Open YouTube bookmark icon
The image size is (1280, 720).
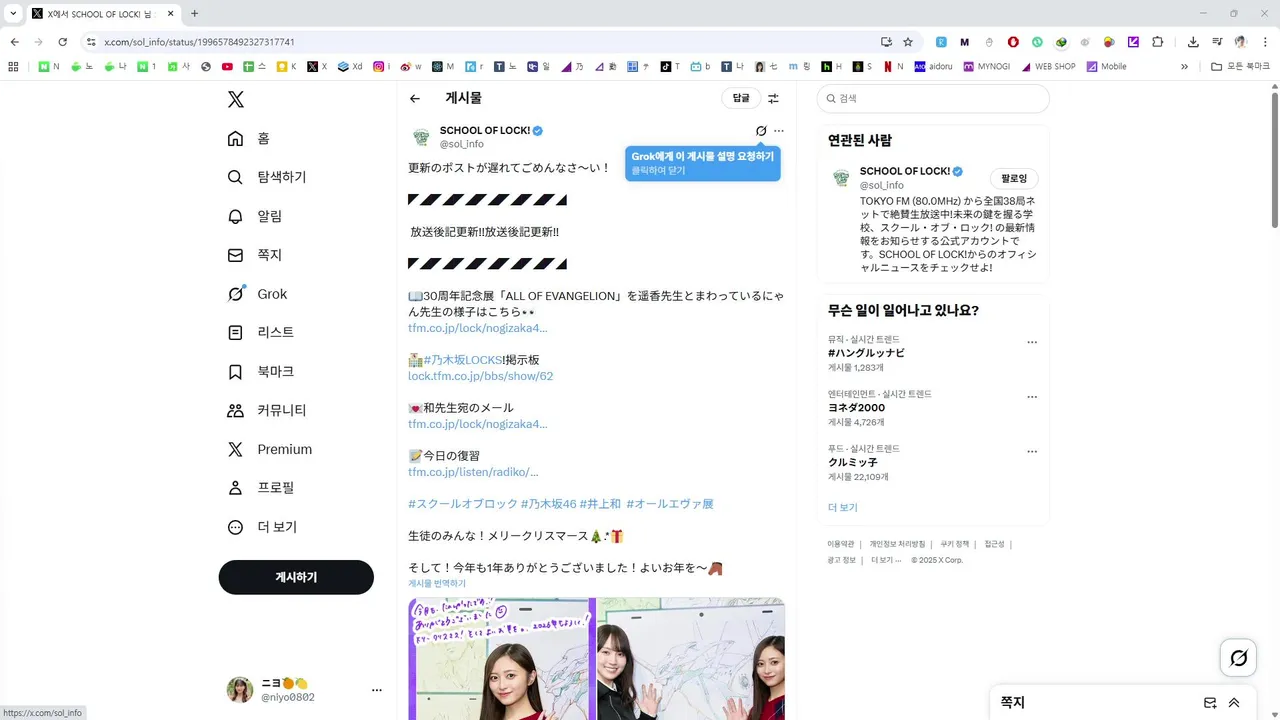(228, 67)
